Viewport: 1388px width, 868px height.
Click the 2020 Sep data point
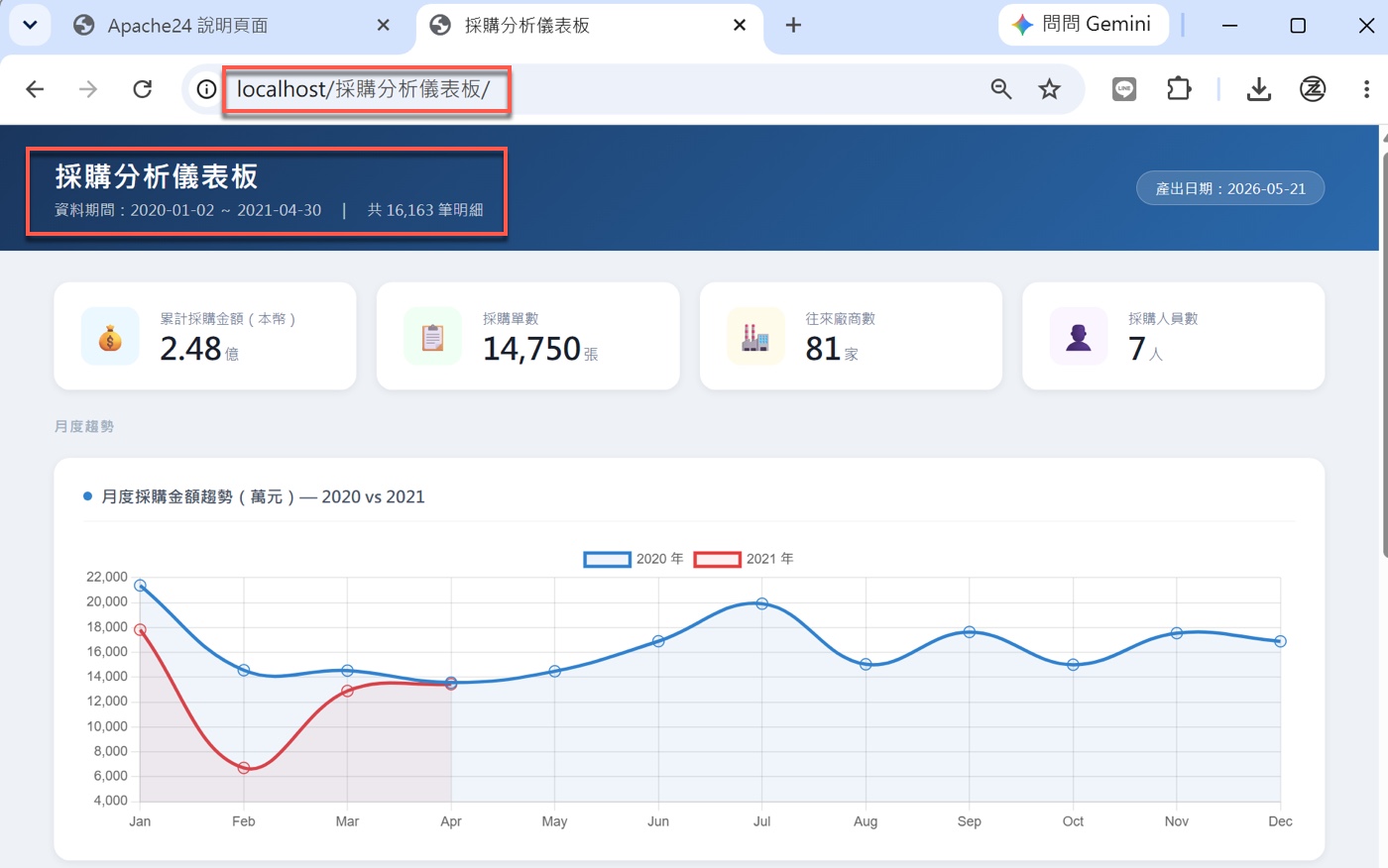click(970, 632)
